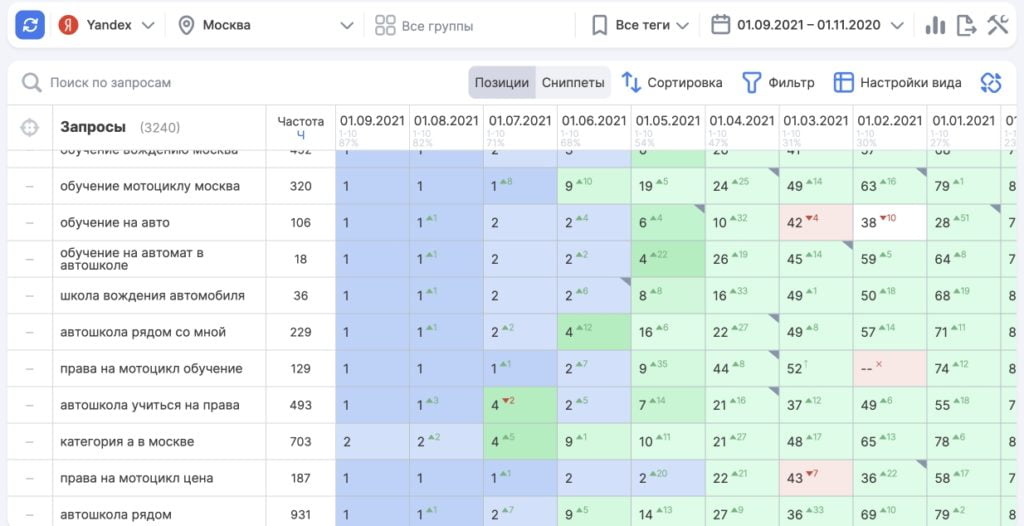Open the date range picker 01.09.2021 – 01.11.2020
Image resolution: width=1024 pixels, height=526 pixels.
807,25
